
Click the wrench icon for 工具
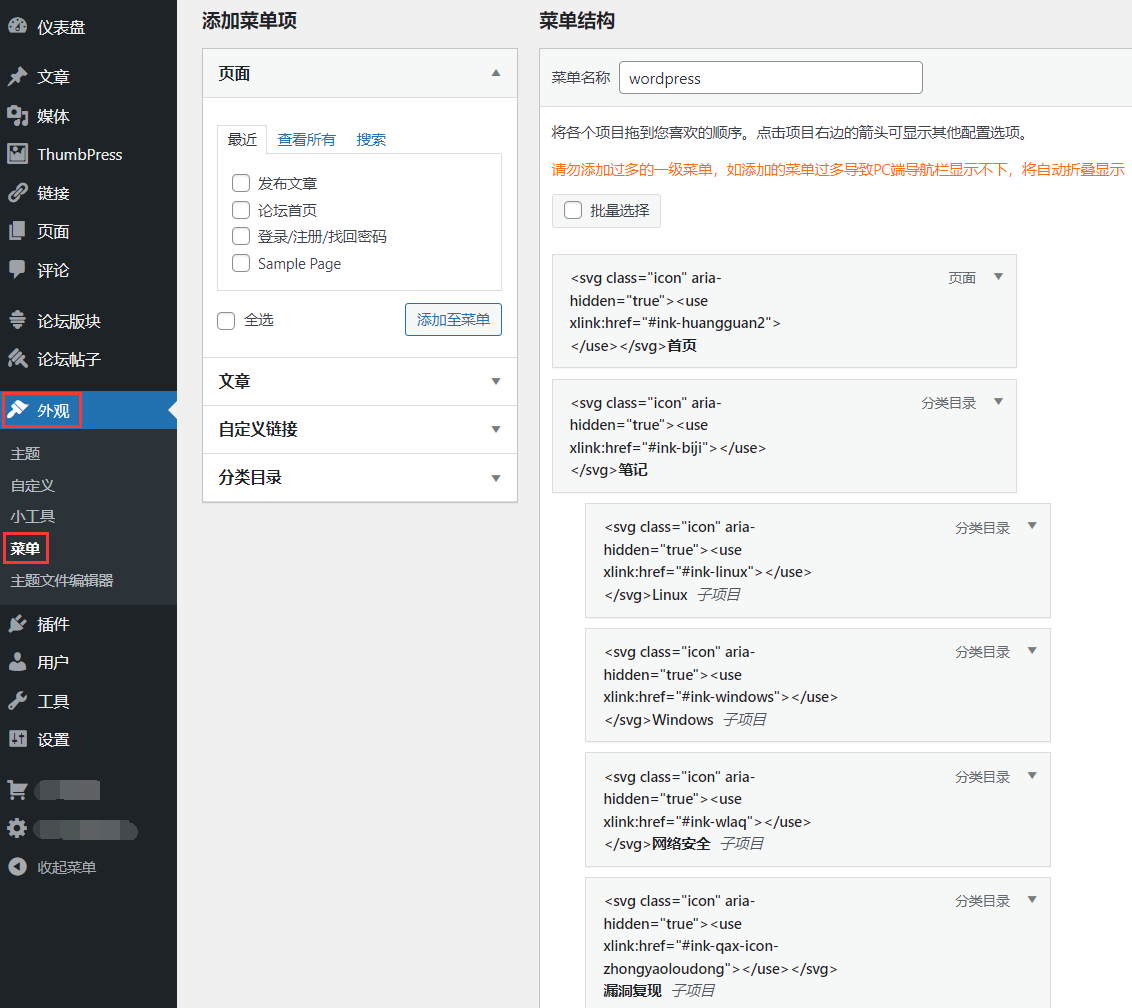point(17,701)
